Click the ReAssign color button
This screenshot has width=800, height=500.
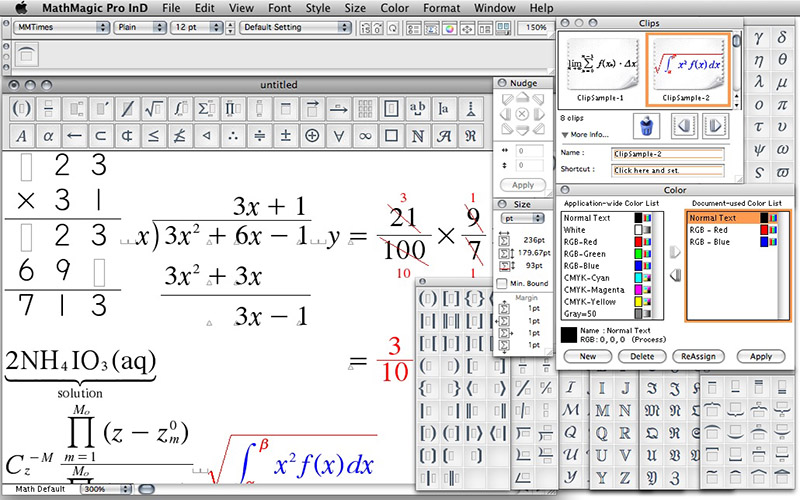(x=698, y=356)
